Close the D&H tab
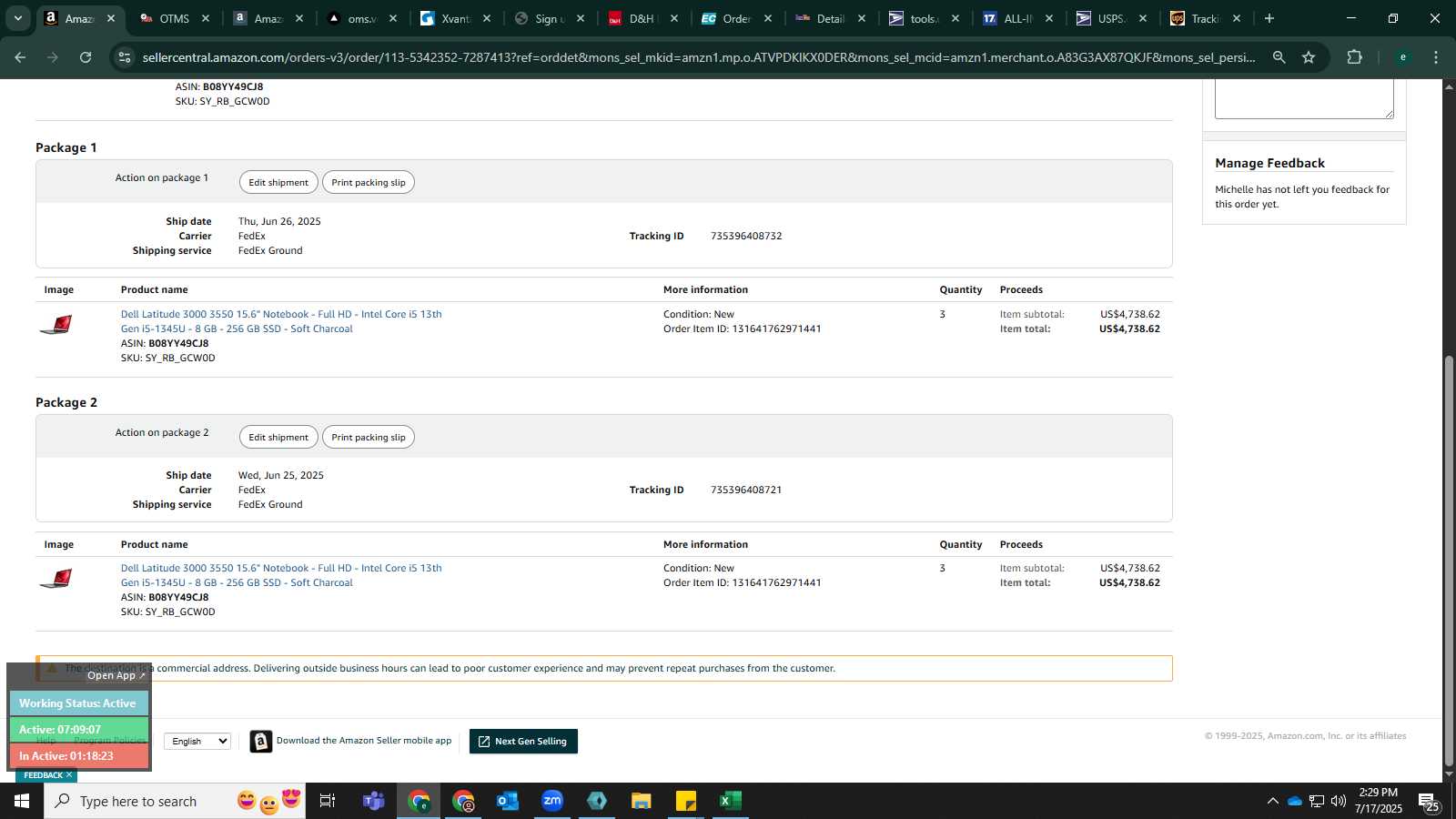 [x=674, y=18]
